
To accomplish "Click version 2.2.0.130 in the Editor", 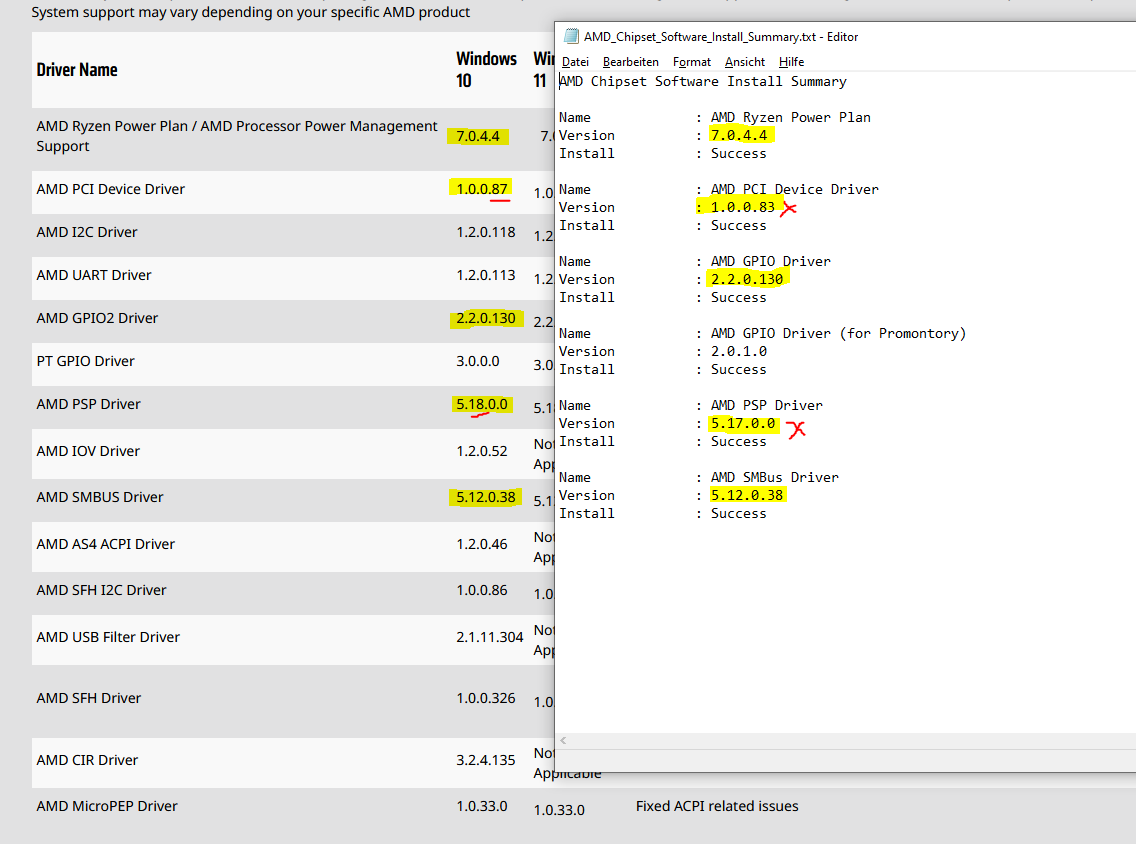I will pos(747,279).
